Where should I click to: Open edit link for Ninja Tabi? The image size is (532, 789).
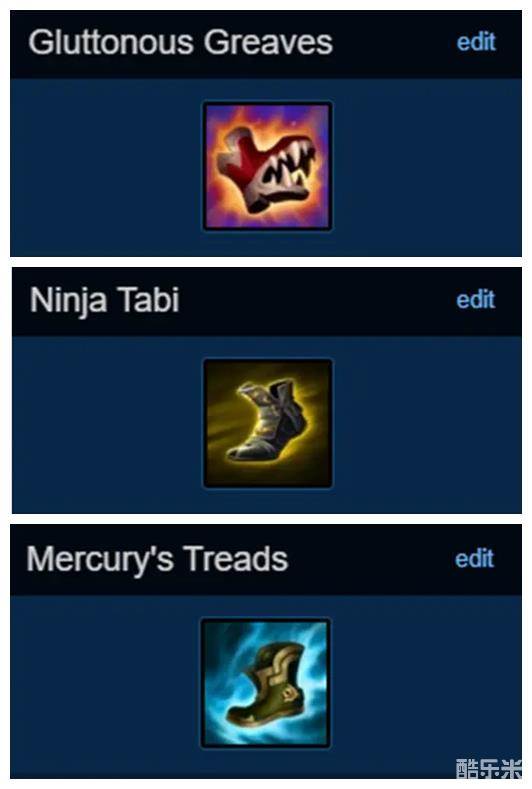coord(475,299)
